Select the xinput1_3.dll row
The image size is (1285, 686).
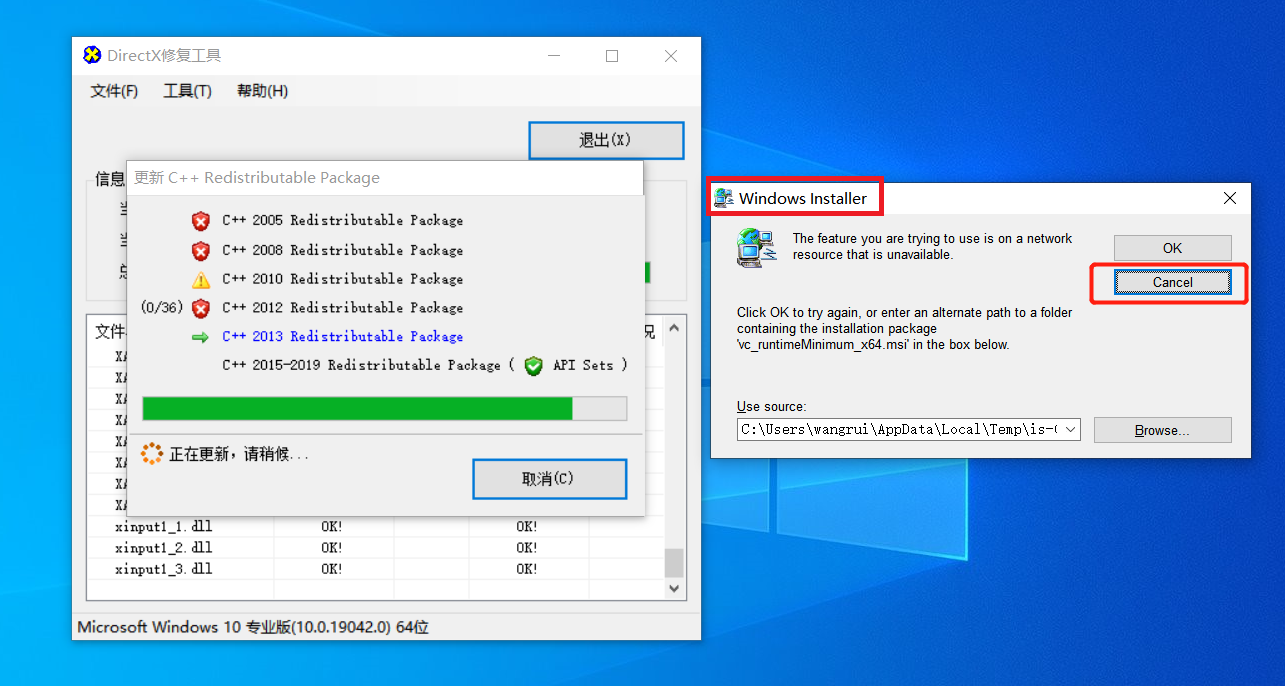click(375, 569)
